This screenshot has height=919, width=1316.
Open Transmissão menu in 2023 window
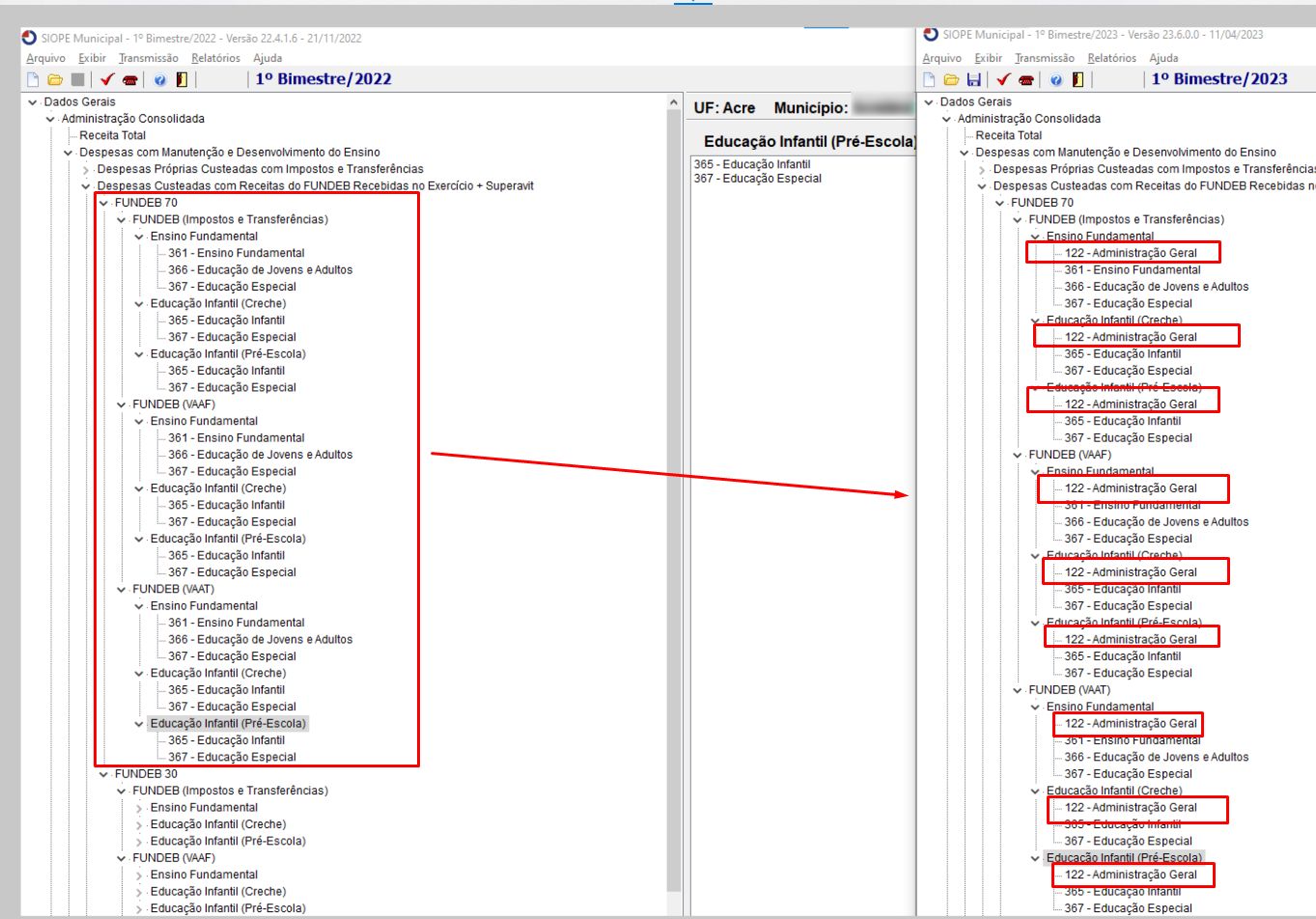1045,58
